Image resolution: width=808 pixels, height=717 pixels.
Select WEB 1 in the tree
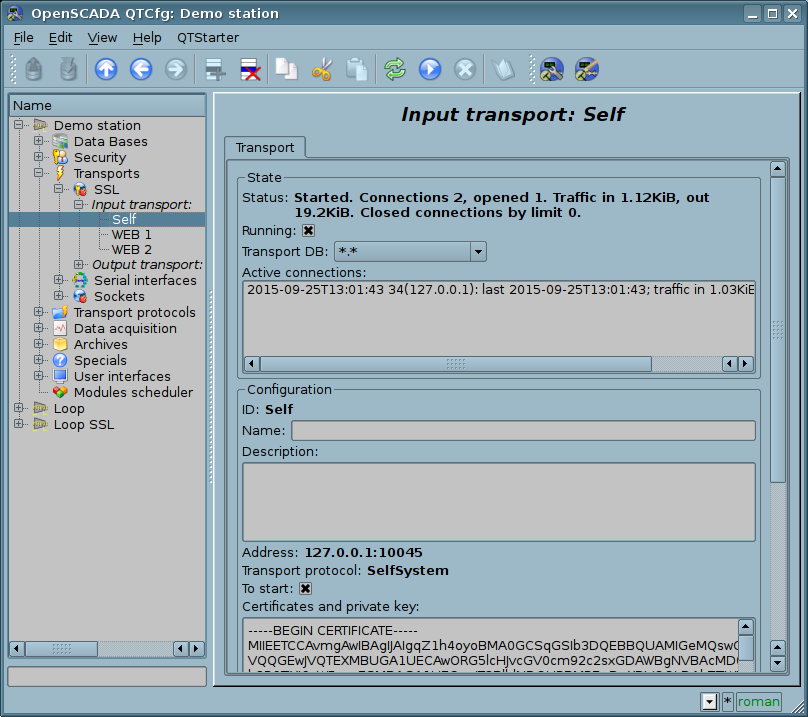131,234
